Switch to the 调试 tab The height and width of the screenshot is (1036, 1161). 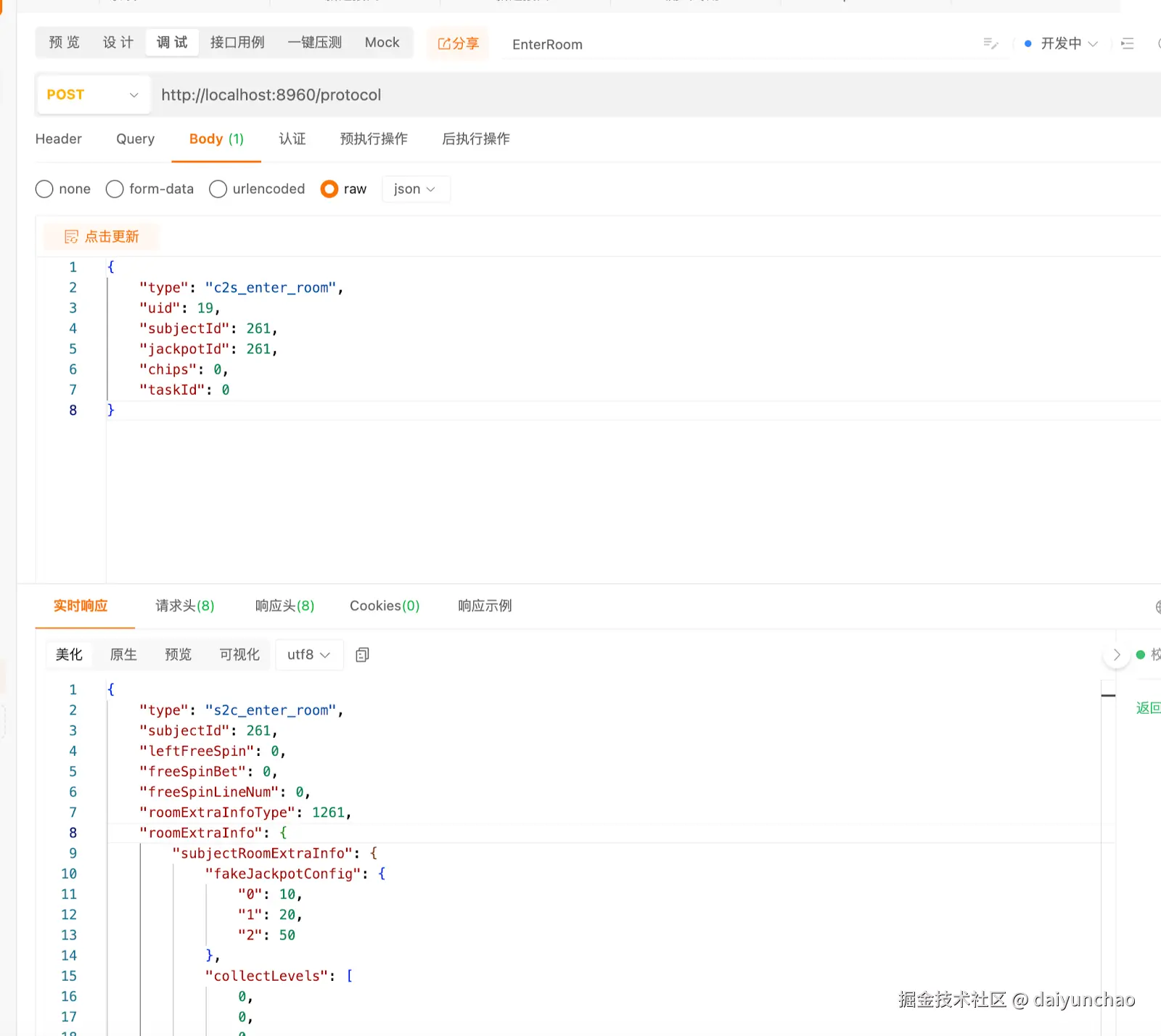coord(172,43)
